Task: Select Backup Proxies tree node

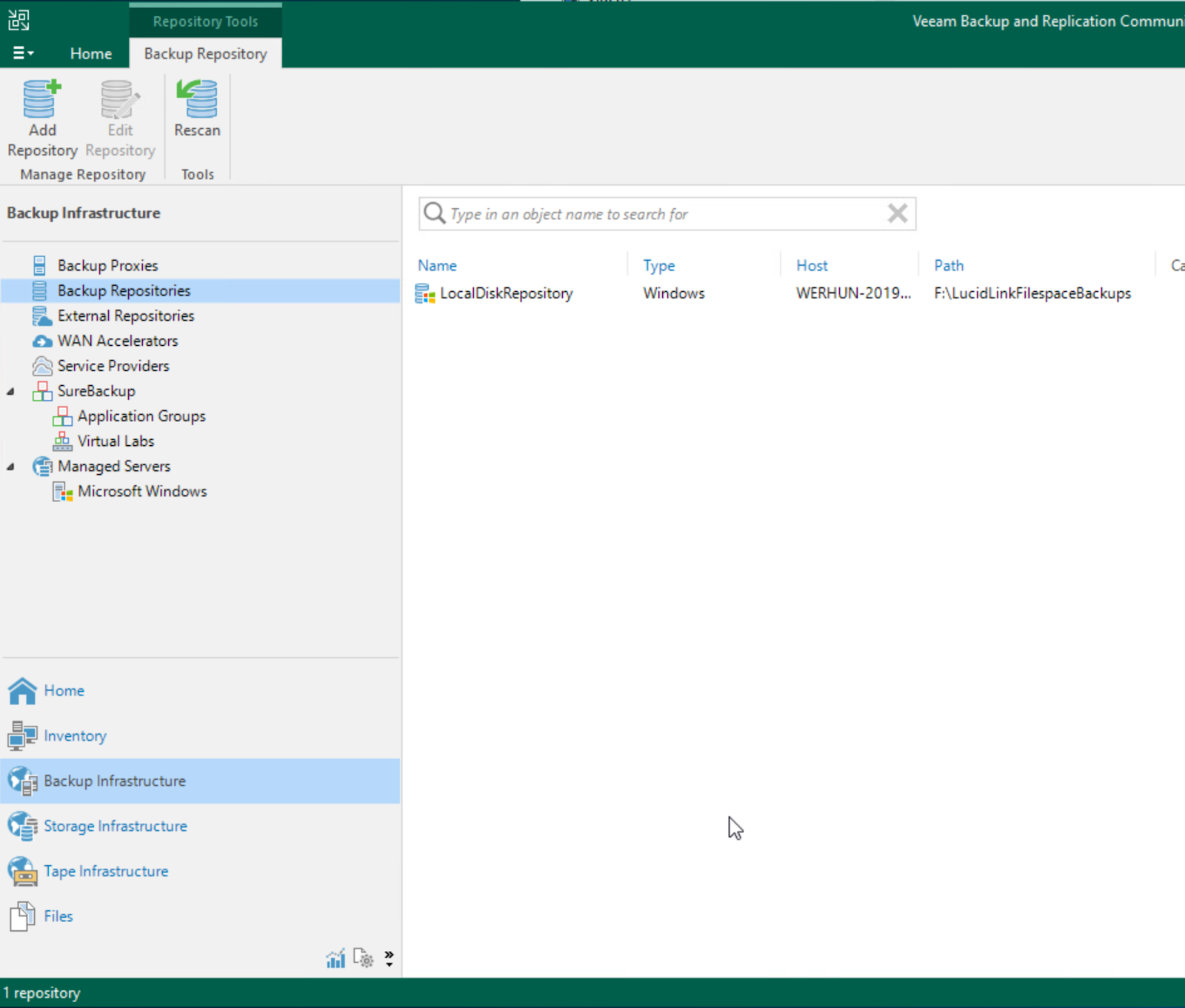Action: tap(108, 265)
